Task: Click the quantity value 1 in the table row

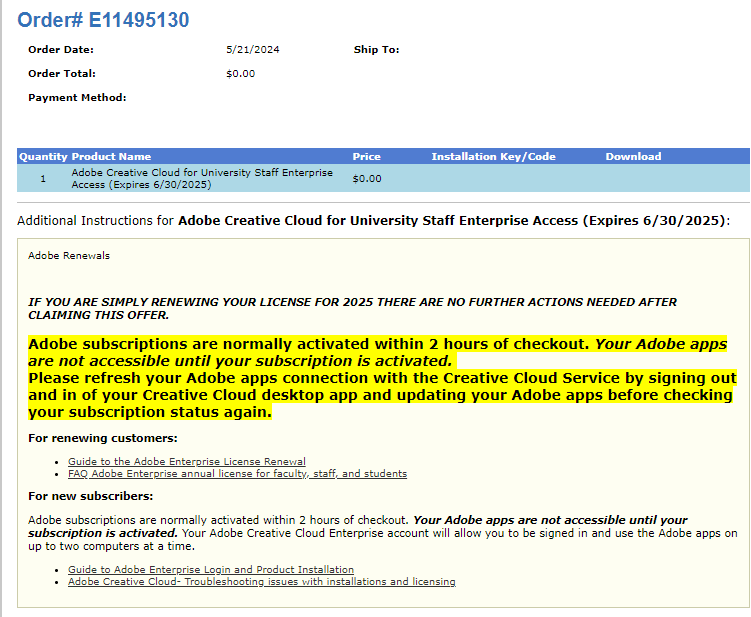Action: [x=43, y=179]
